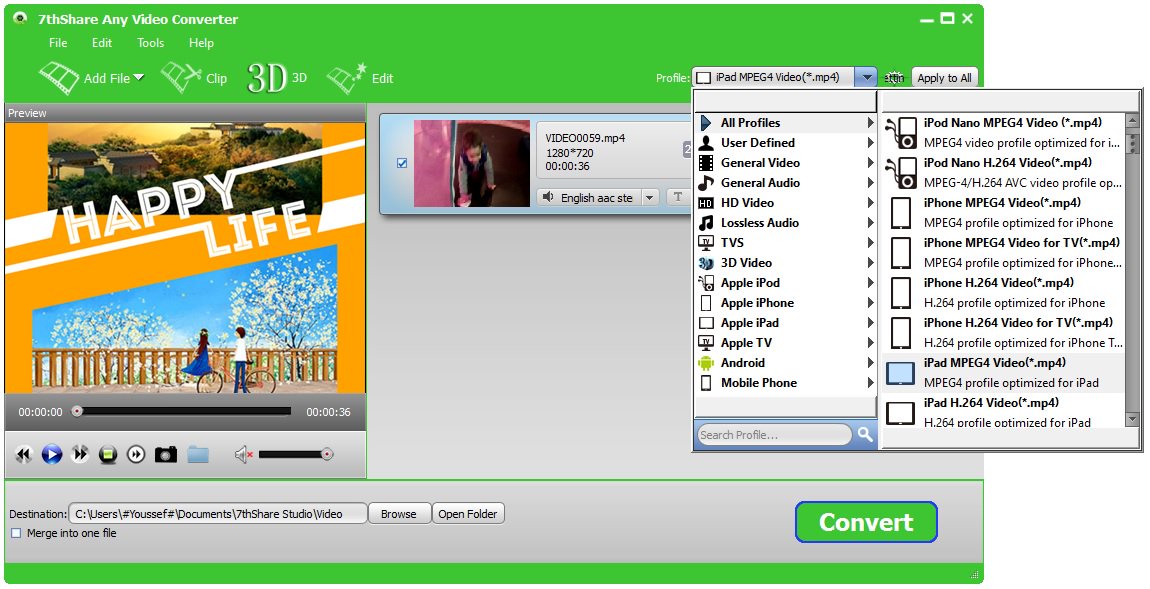Select iPhone MPEG4 Video for TV profile
Image resolution: width=1150 pixels, height=589 pixels.
[1003, 252]
